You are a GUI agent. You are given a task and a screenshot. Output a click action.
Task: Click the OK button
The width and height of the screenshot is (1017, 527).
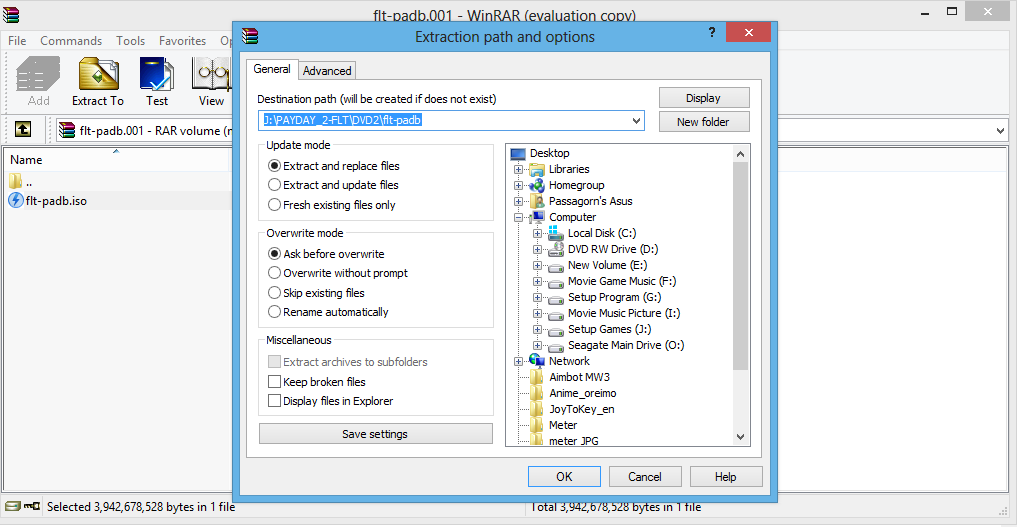[564, 476]
